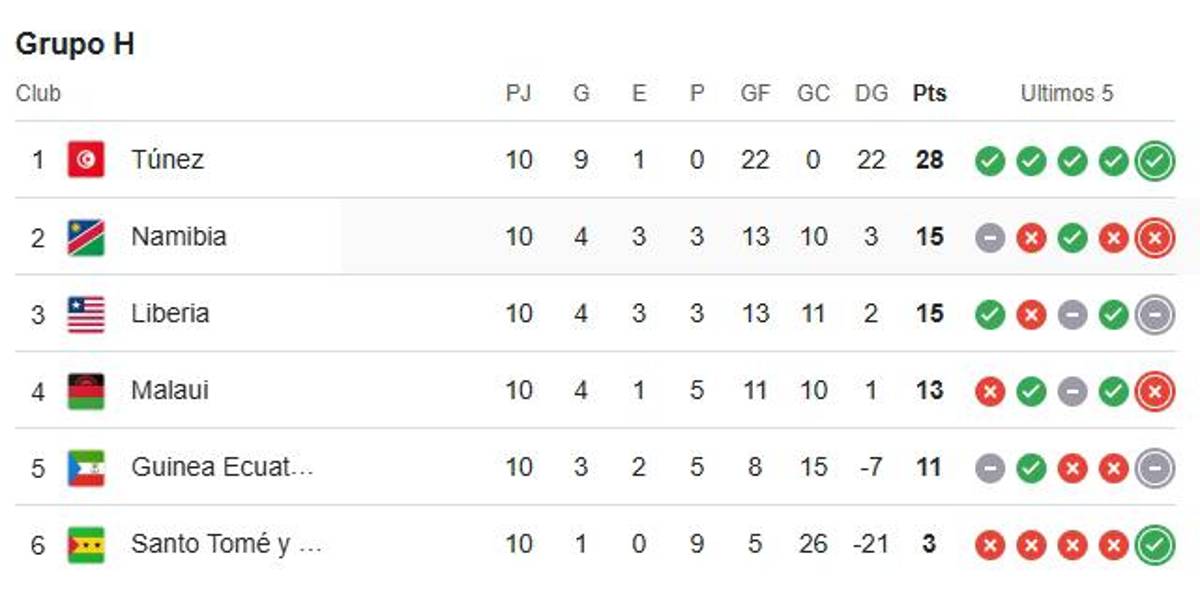Open the Túnez team link

pyautogui.click(x=167, y=160)
